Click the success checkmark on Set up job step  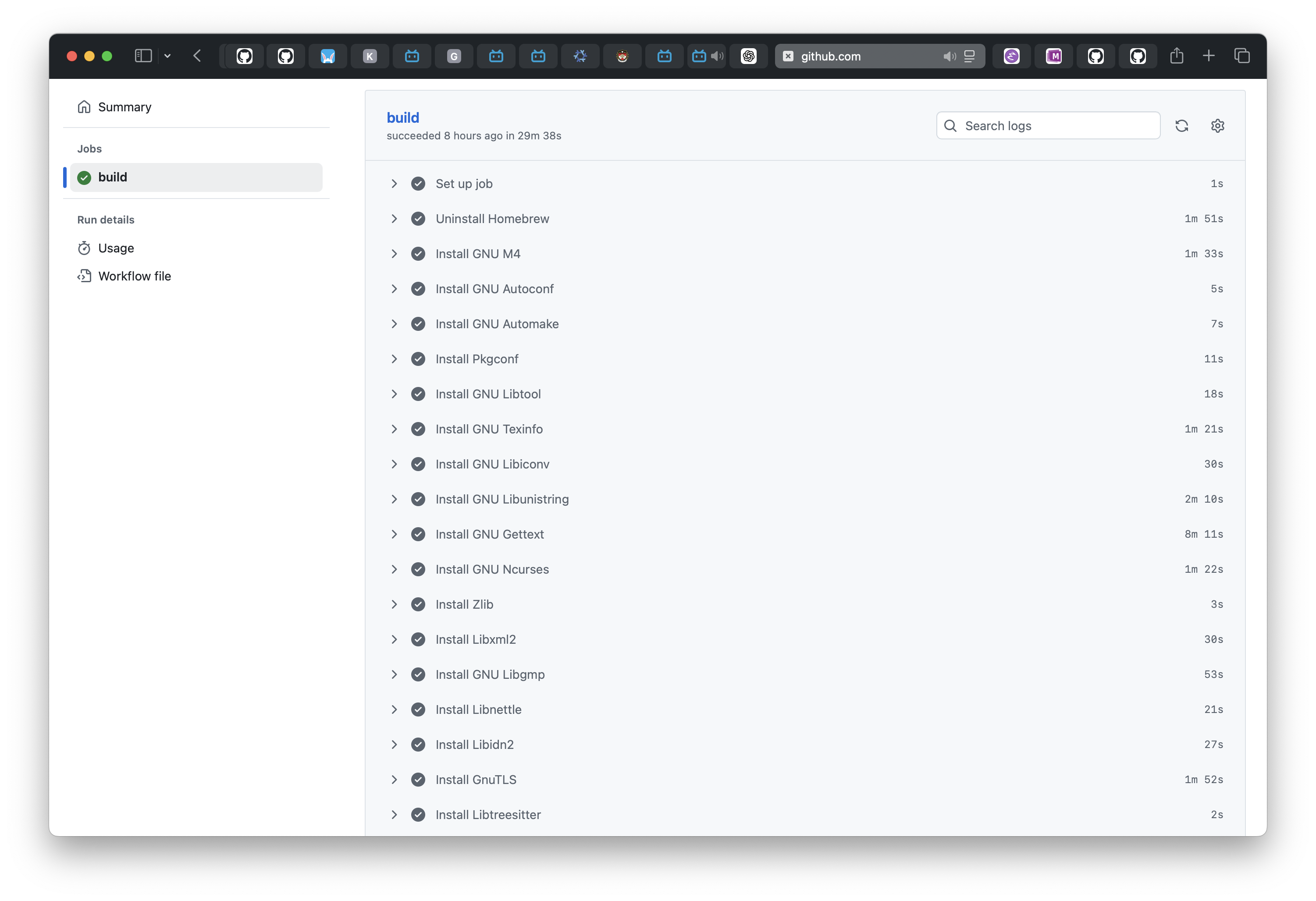point(419,183)
